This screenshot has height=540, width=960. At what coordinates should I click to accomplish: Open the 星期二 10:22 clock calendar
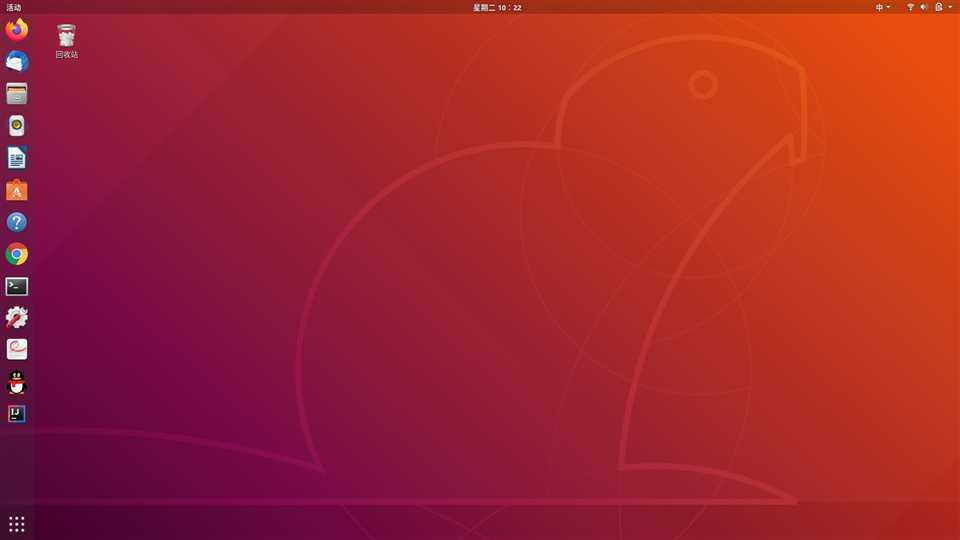(497, 7)
